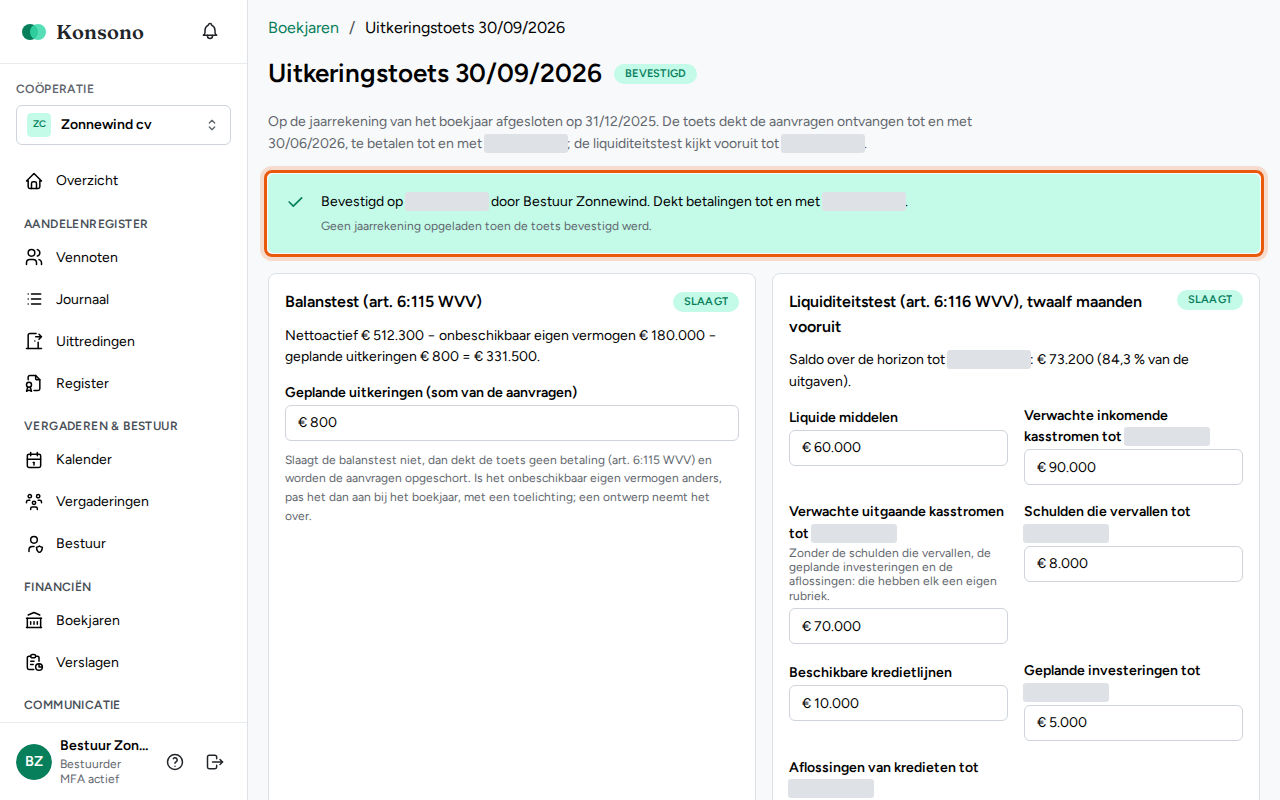Open the Zonnewind cv cooperative selector
The image size is (1280, 800).
[x=123, y=125]
